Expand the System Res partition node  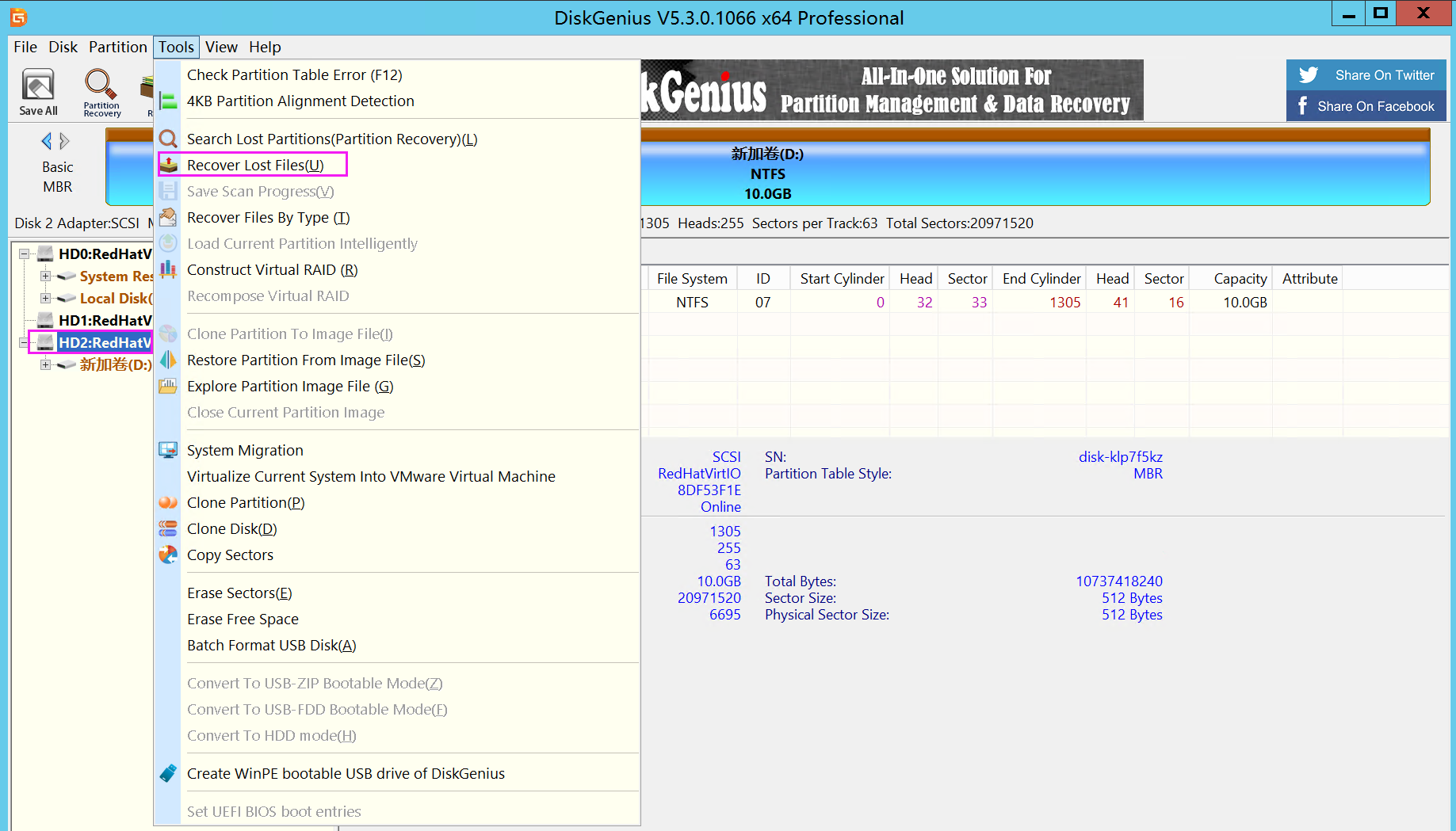coord(45,276)
